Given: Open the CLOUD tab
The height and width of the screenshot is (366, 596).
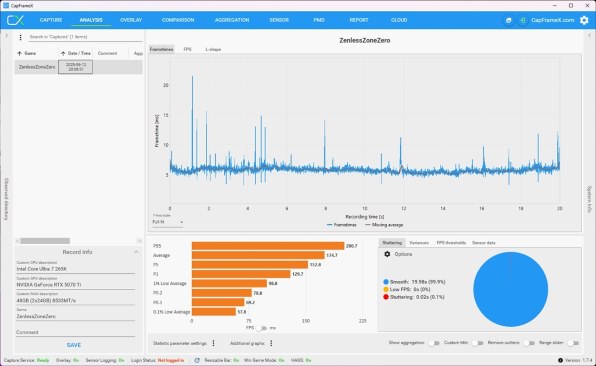Looking at the screenshot, I should click(399, 20).
